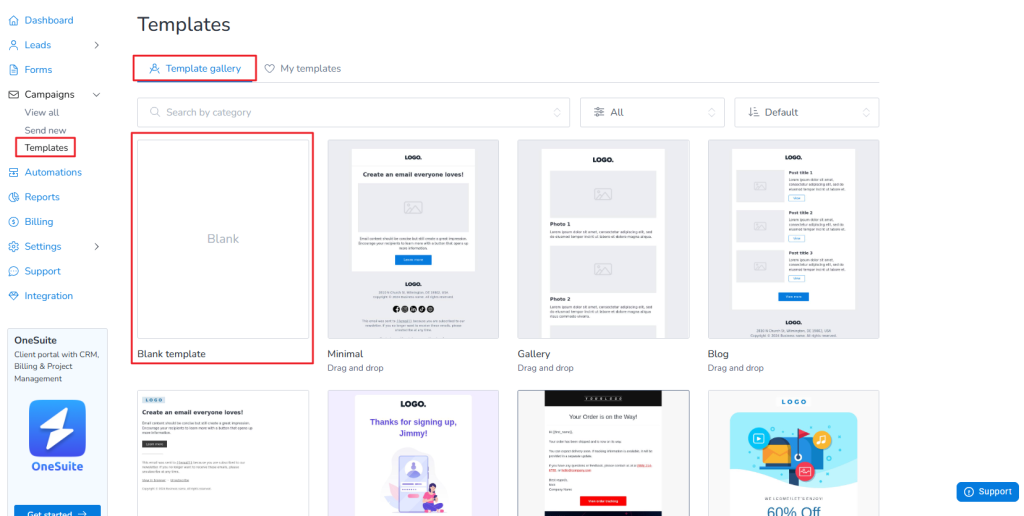Click the Campaigns envelope icon
This screenshot has height=516, width=1024.
[13, 95]
